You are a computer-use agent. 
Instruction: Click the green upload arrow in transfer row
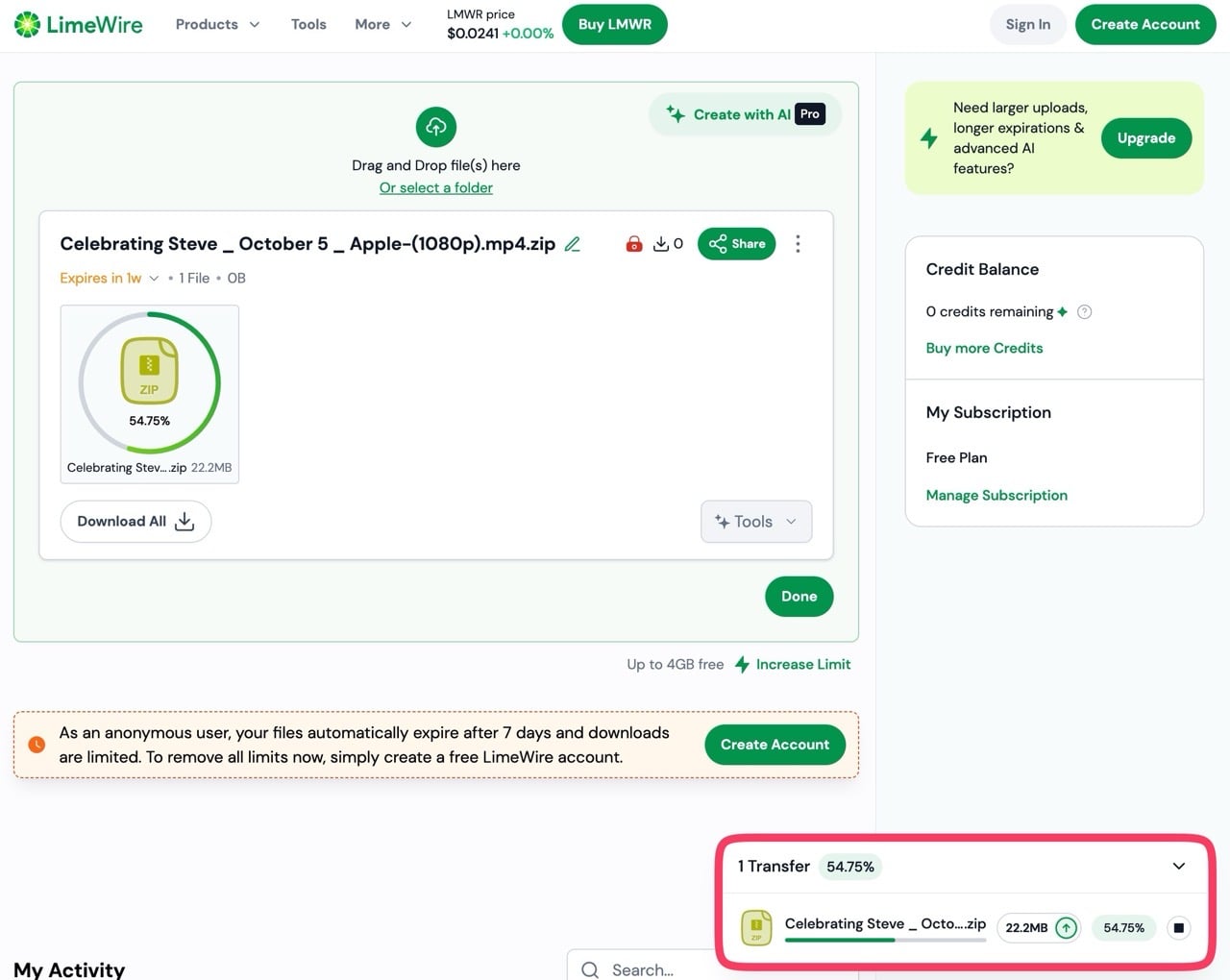1066,927
